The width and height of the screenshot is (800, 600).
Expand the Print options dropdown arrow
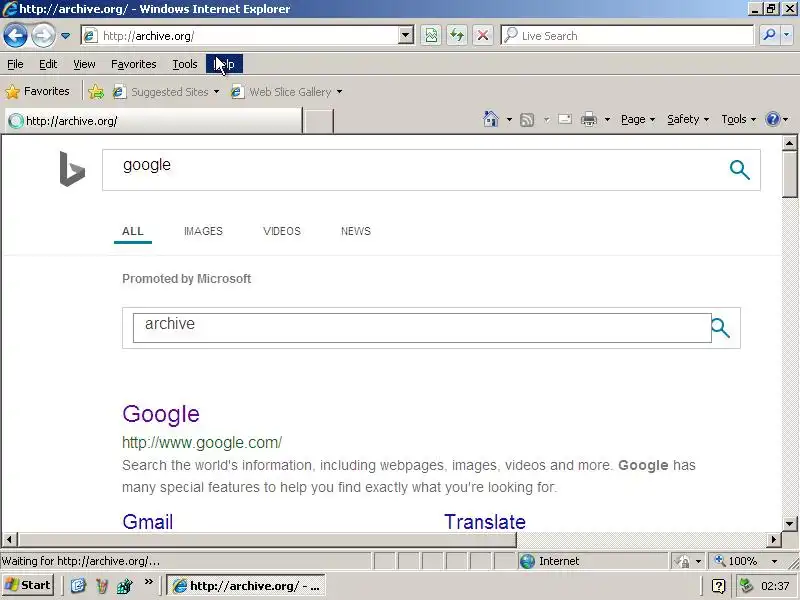point(607,119)
